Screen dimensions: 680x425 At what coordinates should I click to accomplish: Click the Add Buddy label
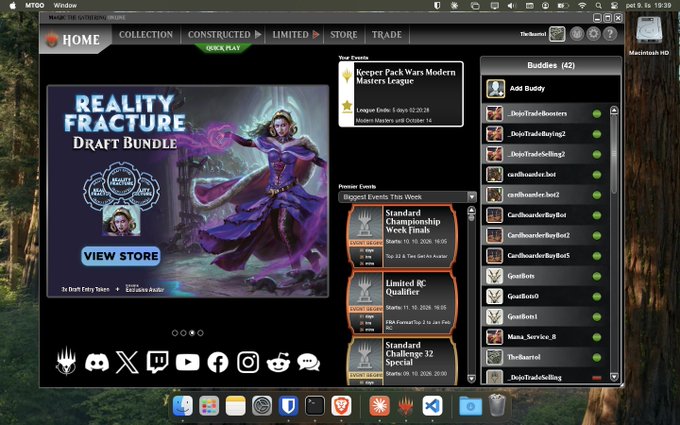pyautogui.click(x=527, y=88)
